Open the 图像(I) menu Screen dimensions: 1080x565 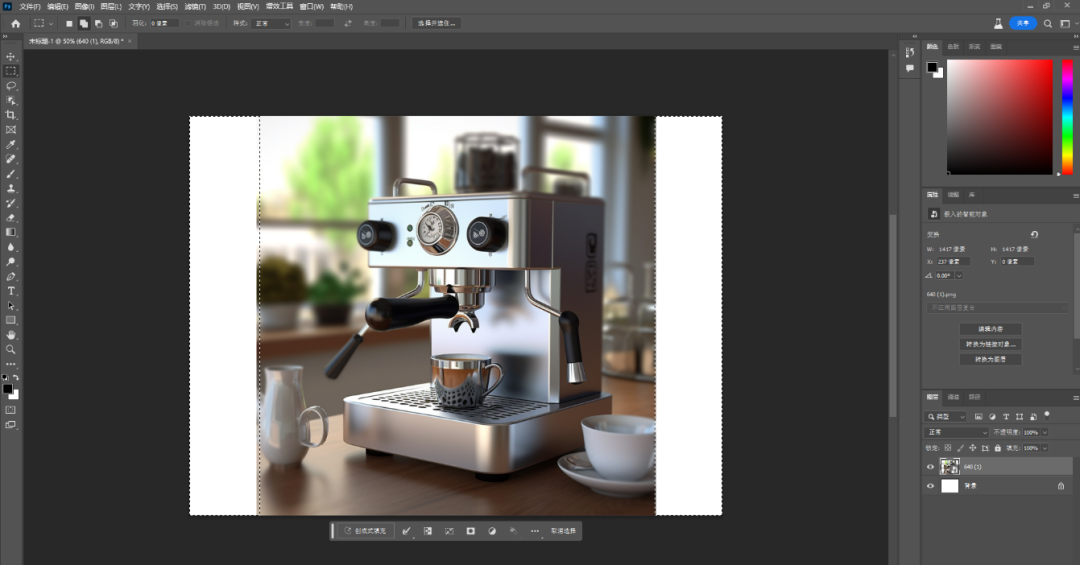pyautogui.click(x=83, y=6)
